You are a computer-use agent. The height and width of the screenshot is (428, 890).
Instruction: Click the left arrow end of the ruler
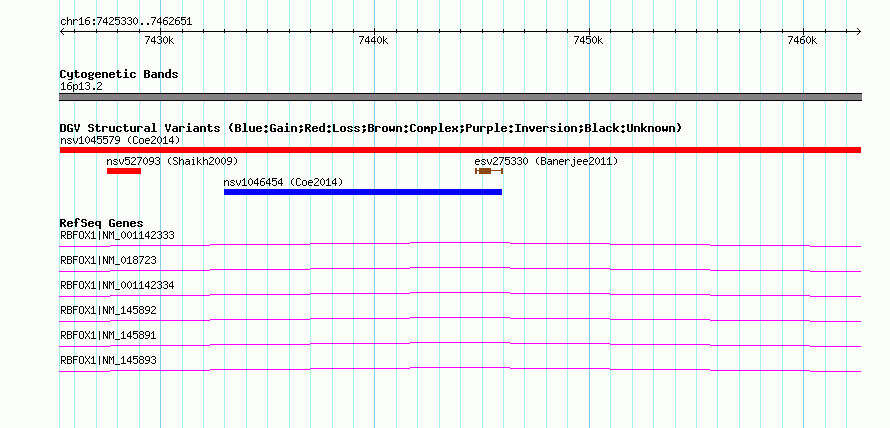pyautogui.click(x=62, y=31)
